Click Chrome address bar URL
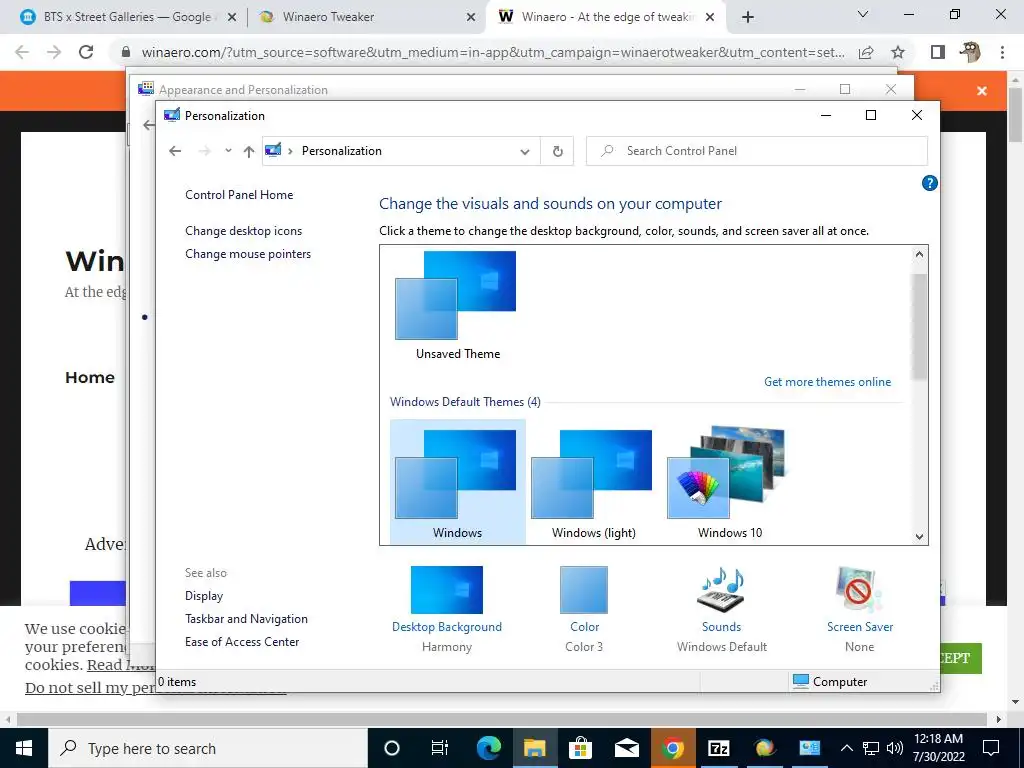This screenshot has height=768, width=1024. pos(492,52)
